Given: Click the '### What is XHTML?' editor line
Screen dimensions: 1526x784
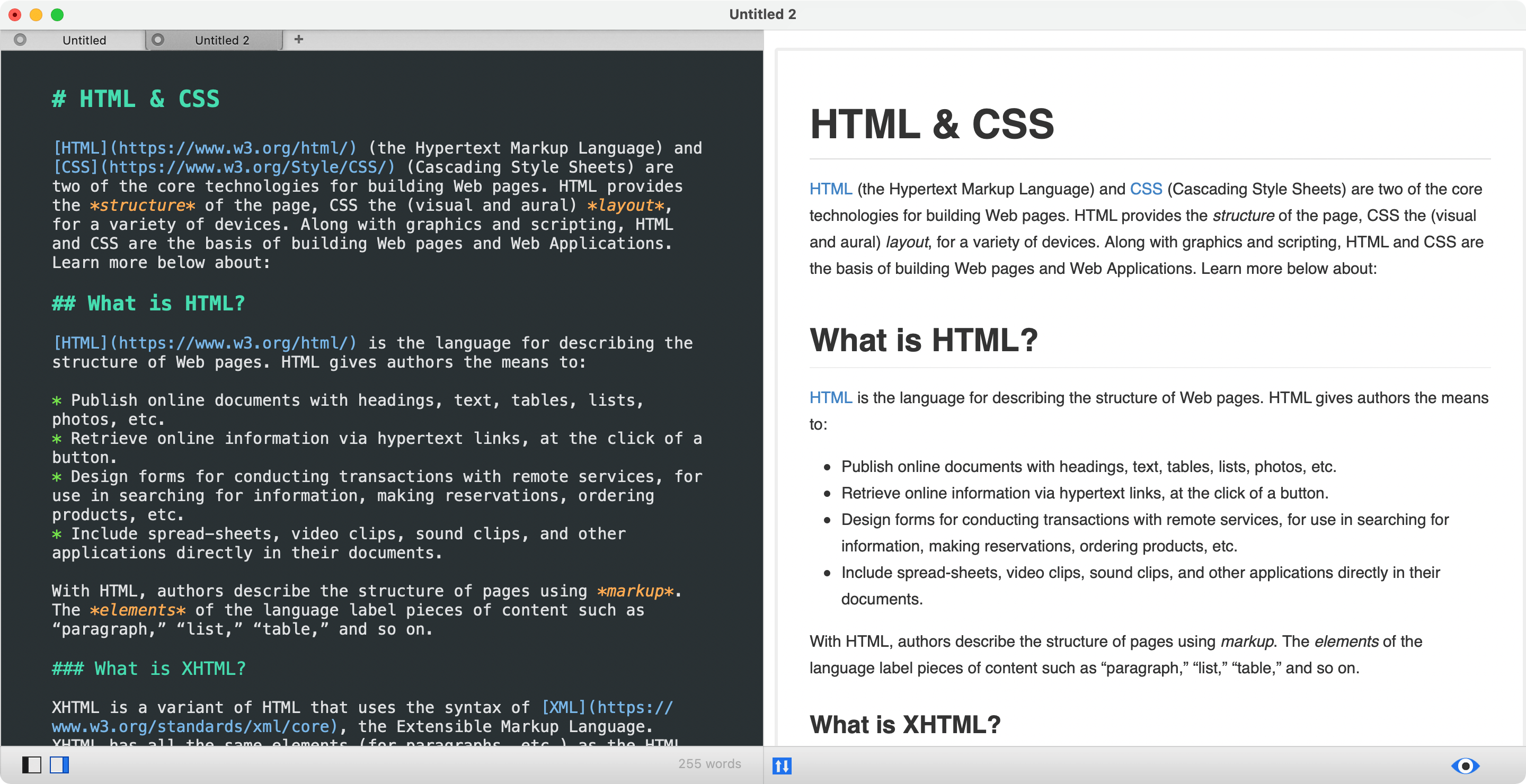Looking at the screenshot, I should point(149,669).
